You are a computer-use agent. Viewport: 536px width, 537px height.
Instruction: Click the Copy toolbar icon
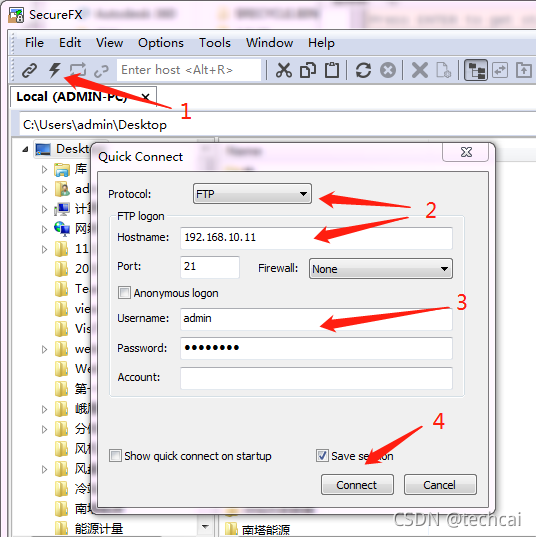[x=308, y=70]
